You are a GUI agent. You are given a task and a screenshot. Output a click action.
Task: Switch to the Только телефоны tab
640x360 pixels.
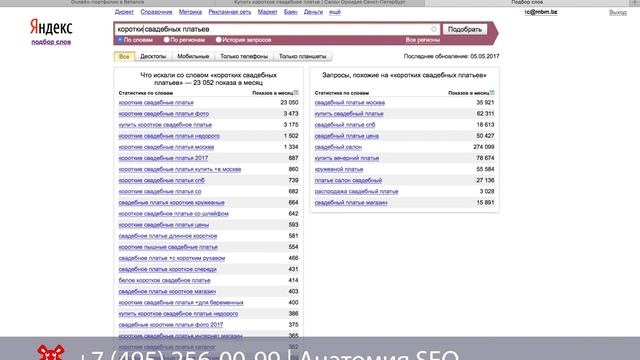[244, 56]
